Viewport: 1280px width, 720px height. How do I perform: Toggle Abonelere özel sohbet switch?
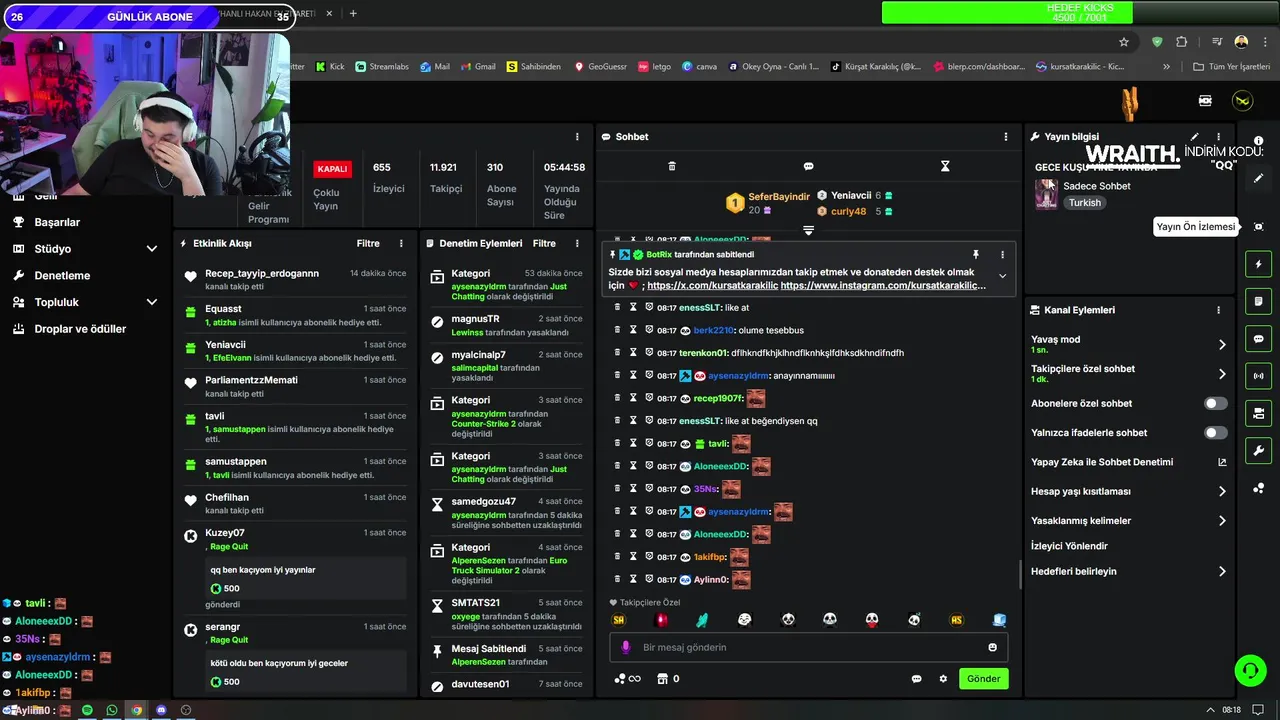(1215, 404)
